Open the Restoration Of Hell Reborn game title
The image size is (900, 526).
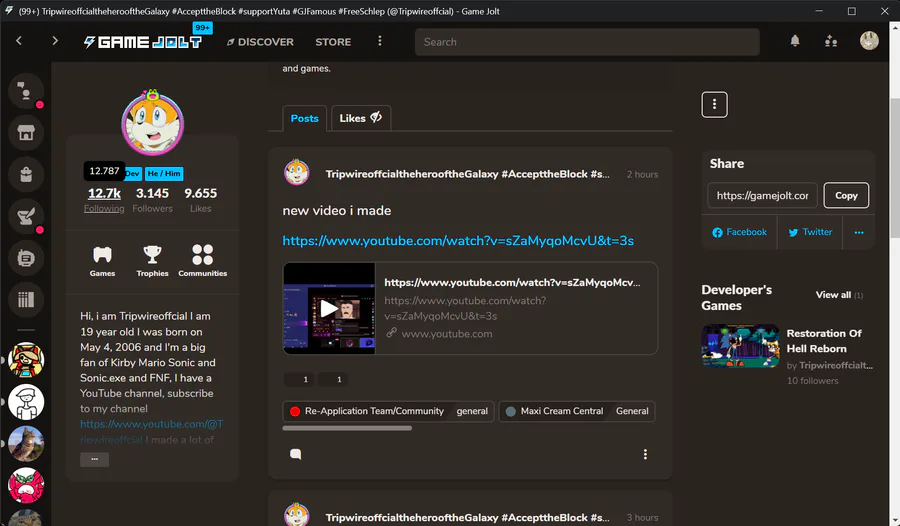[x=824, y=341]
